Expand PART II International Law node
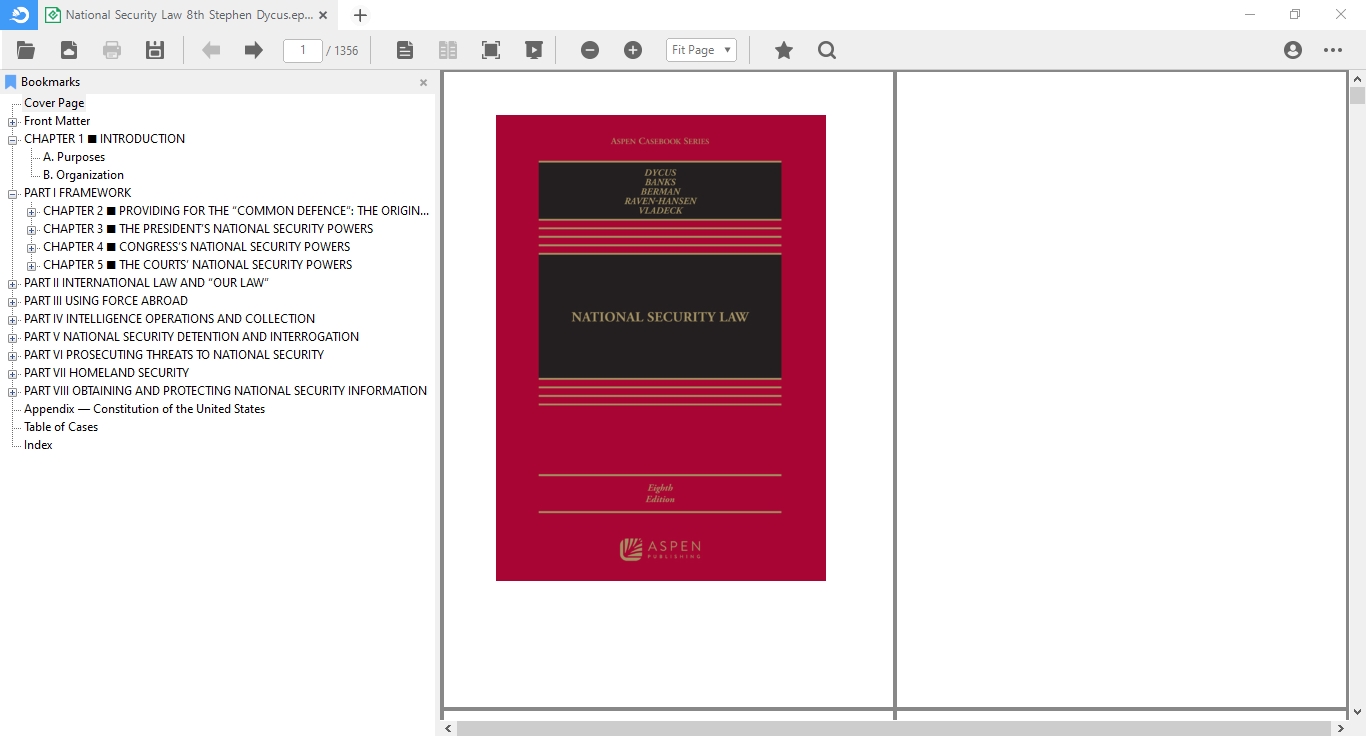Viewport: 1366px width, 736px height. coord(13,284)
